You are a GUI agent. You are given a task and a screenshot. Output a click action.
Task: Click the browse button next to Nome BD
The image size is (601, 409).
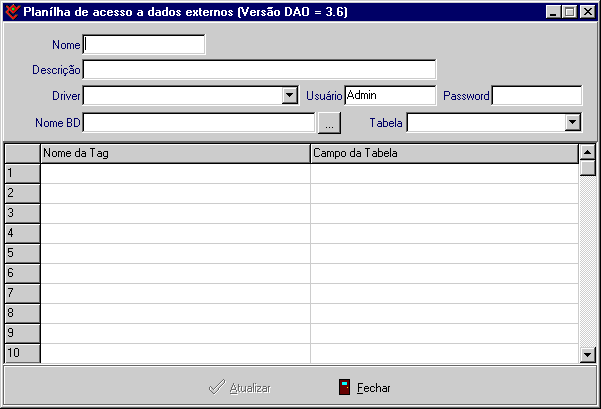(x=330, y=122)
